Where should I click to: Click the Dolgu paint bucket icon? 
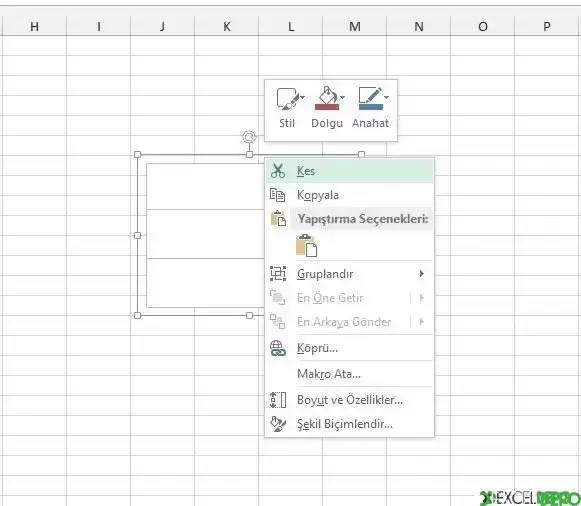click(327, 99)
